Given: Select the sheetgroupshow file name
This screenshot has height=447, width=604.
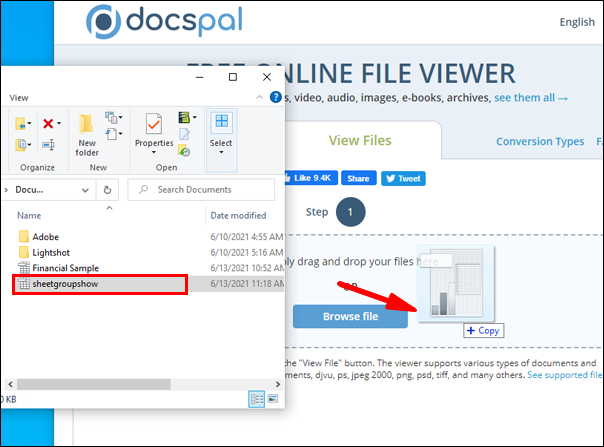Looking at the screenshot, I should [x=65, y=284].
